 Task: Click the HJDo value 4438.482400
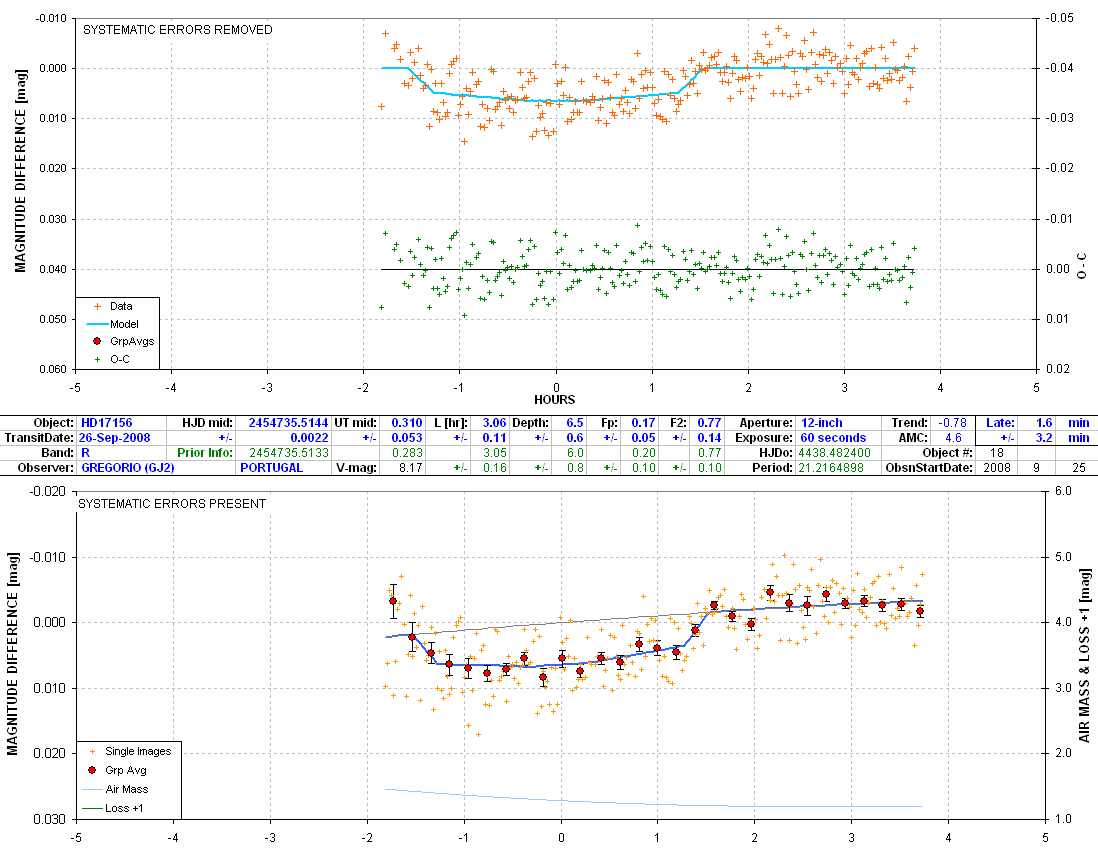click(x=835, y=453)
